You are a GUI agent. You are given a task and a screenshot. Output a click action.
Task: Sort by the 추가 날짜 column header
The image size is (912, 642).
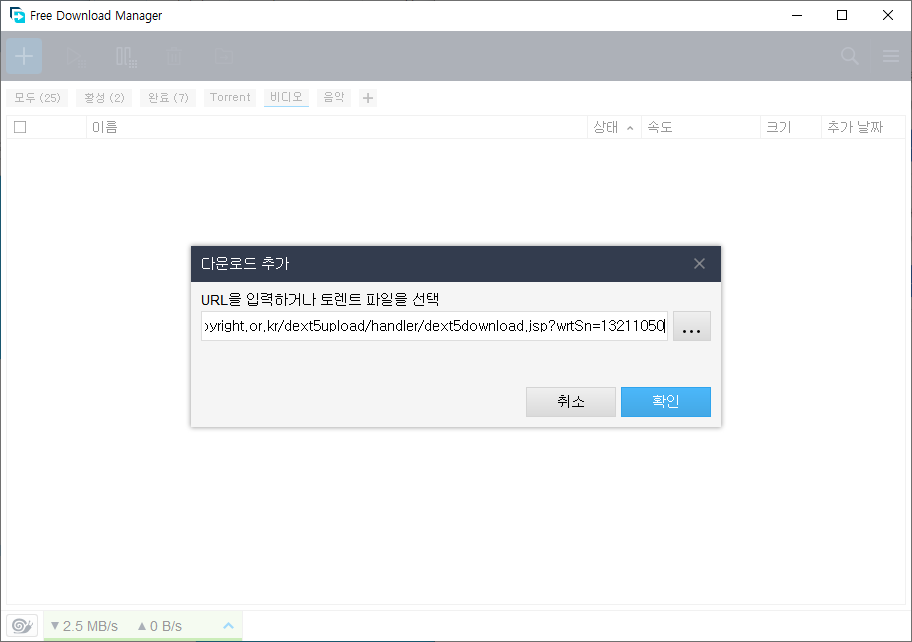pos(863,127)
